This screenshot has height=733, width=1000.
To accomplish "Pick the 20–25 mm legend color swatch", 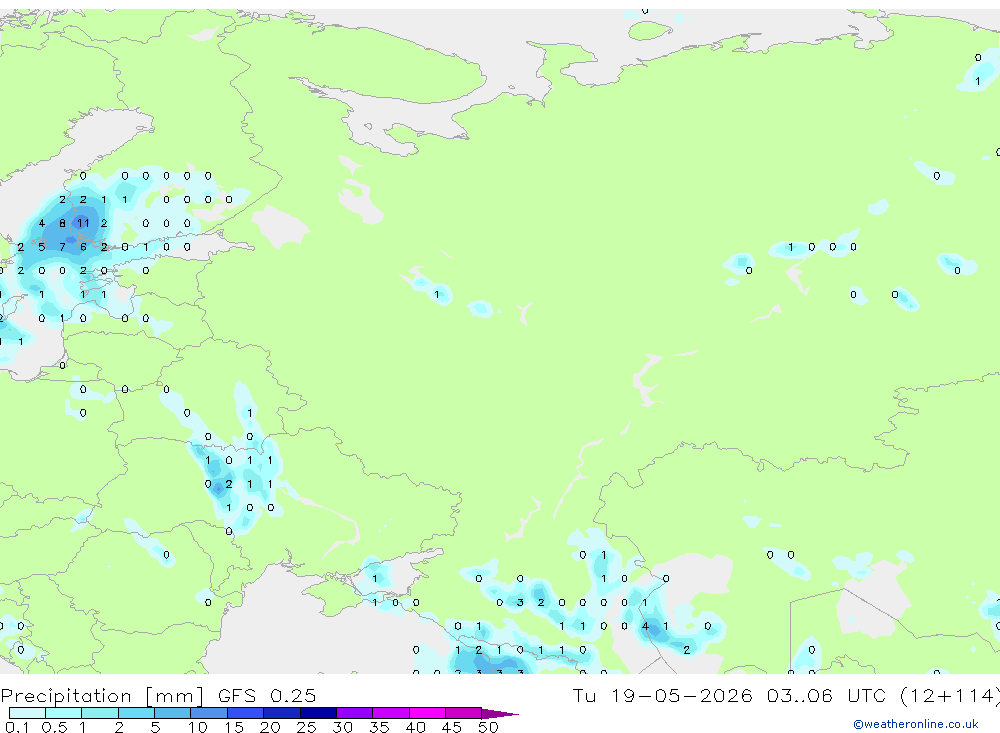I will (x=282, y=713).
